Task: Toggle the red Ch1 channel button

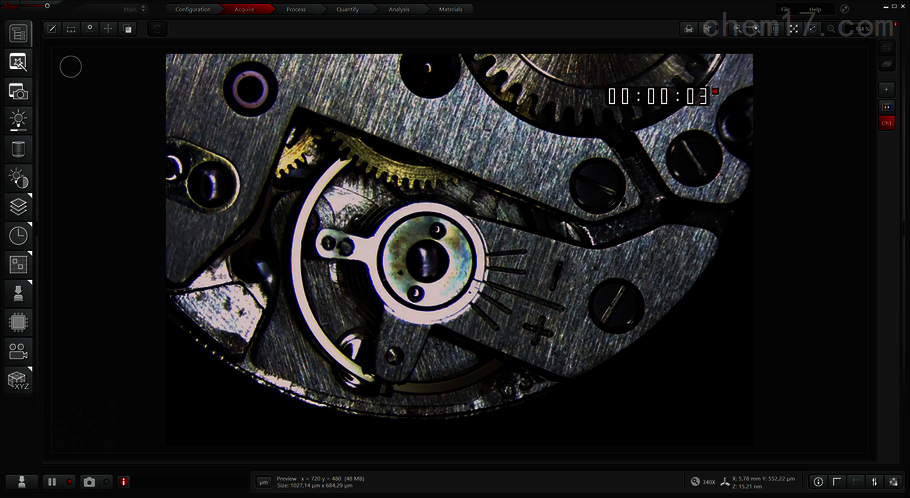Action: coord(886,123)
